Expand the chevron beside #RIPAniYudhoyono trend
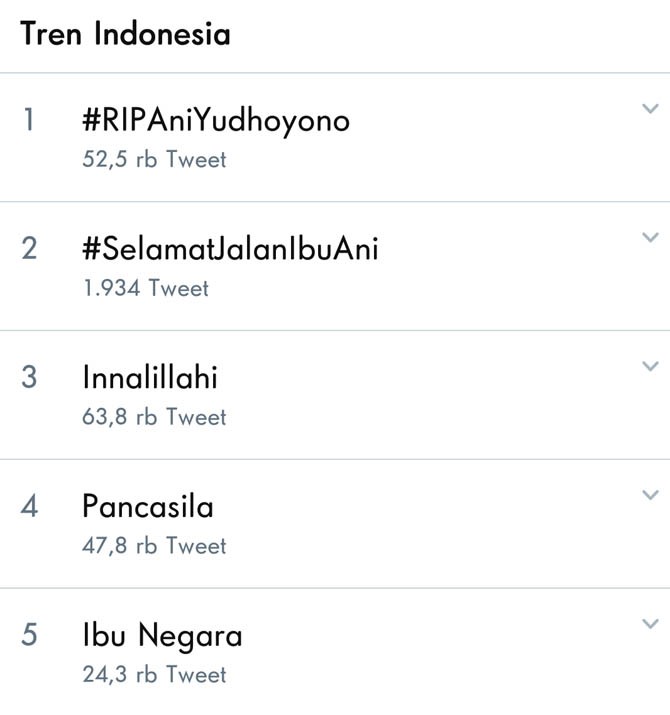This screenshot has width=670, height=715. pyautogui.click(x=650, y=109)
